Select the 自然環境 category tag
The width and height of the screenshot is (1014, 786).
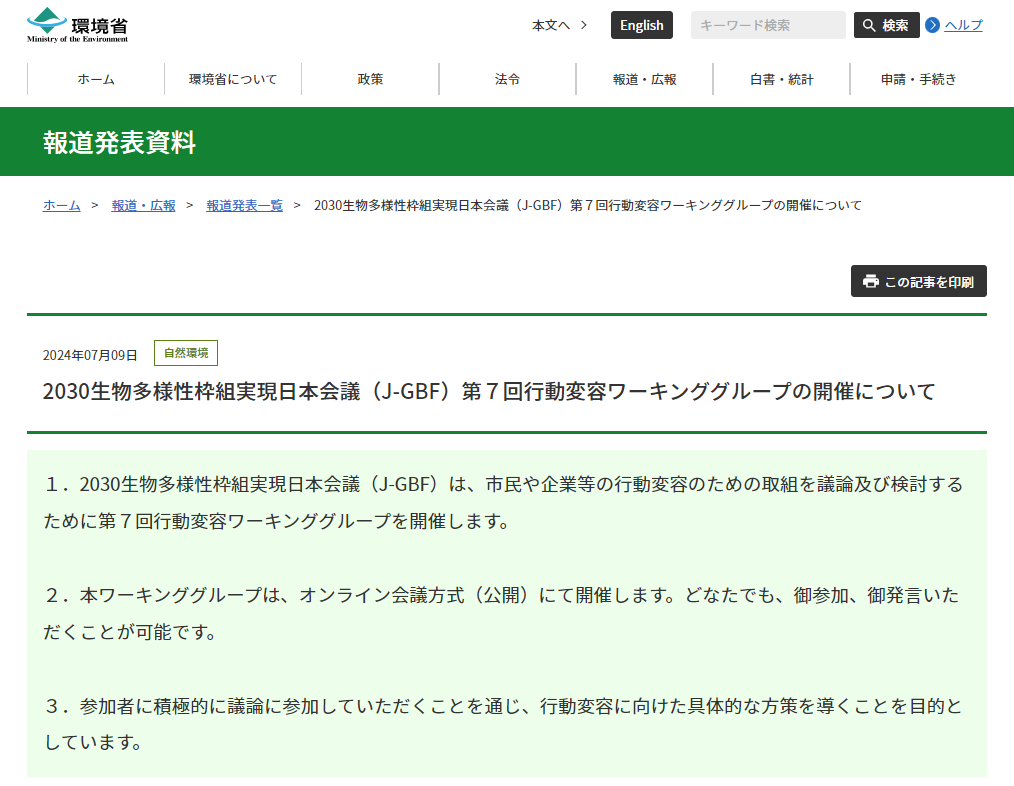coord(186,352)
